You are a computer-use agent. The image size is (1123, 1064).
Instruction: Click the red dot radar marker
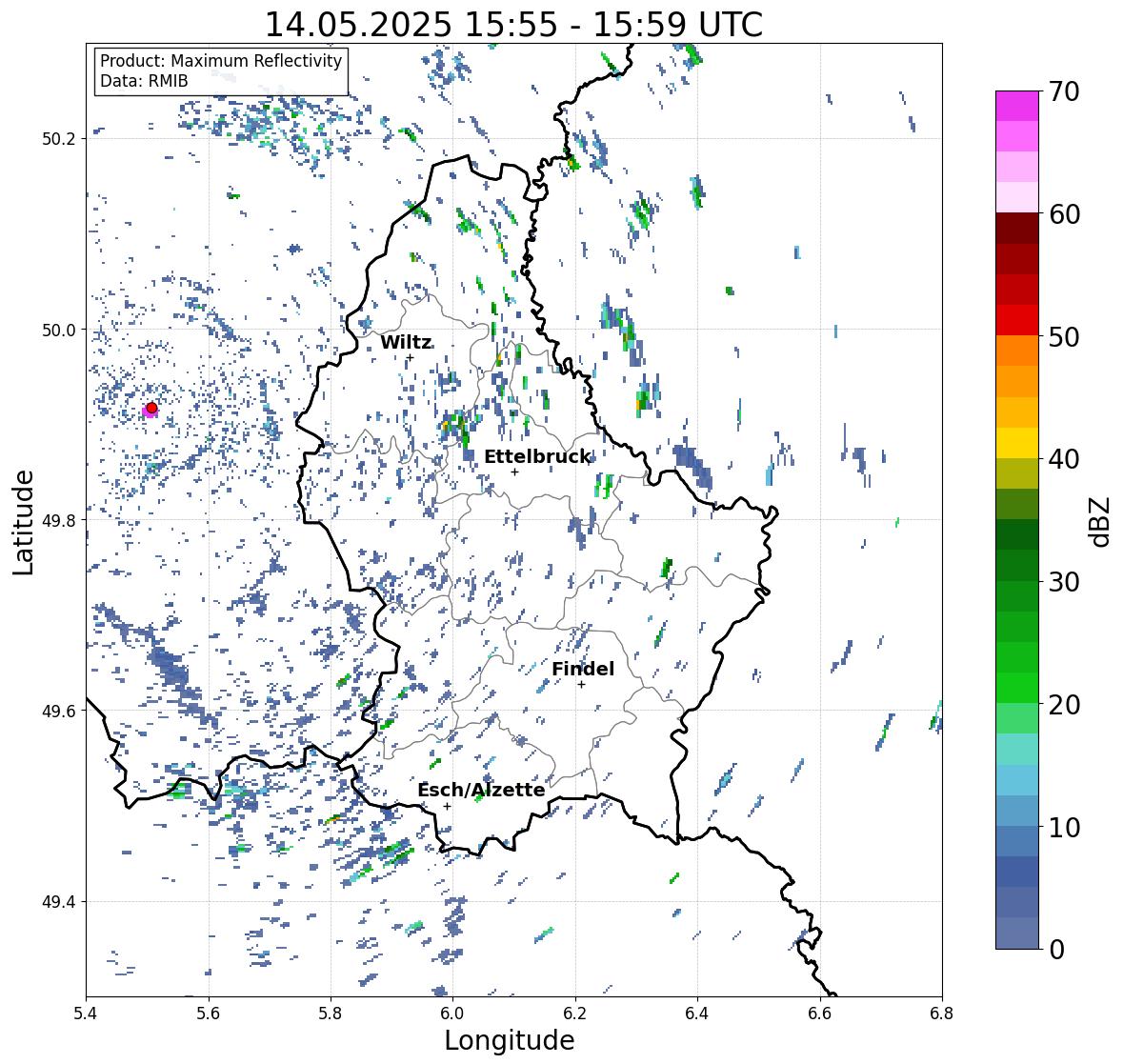click(151, 408)
